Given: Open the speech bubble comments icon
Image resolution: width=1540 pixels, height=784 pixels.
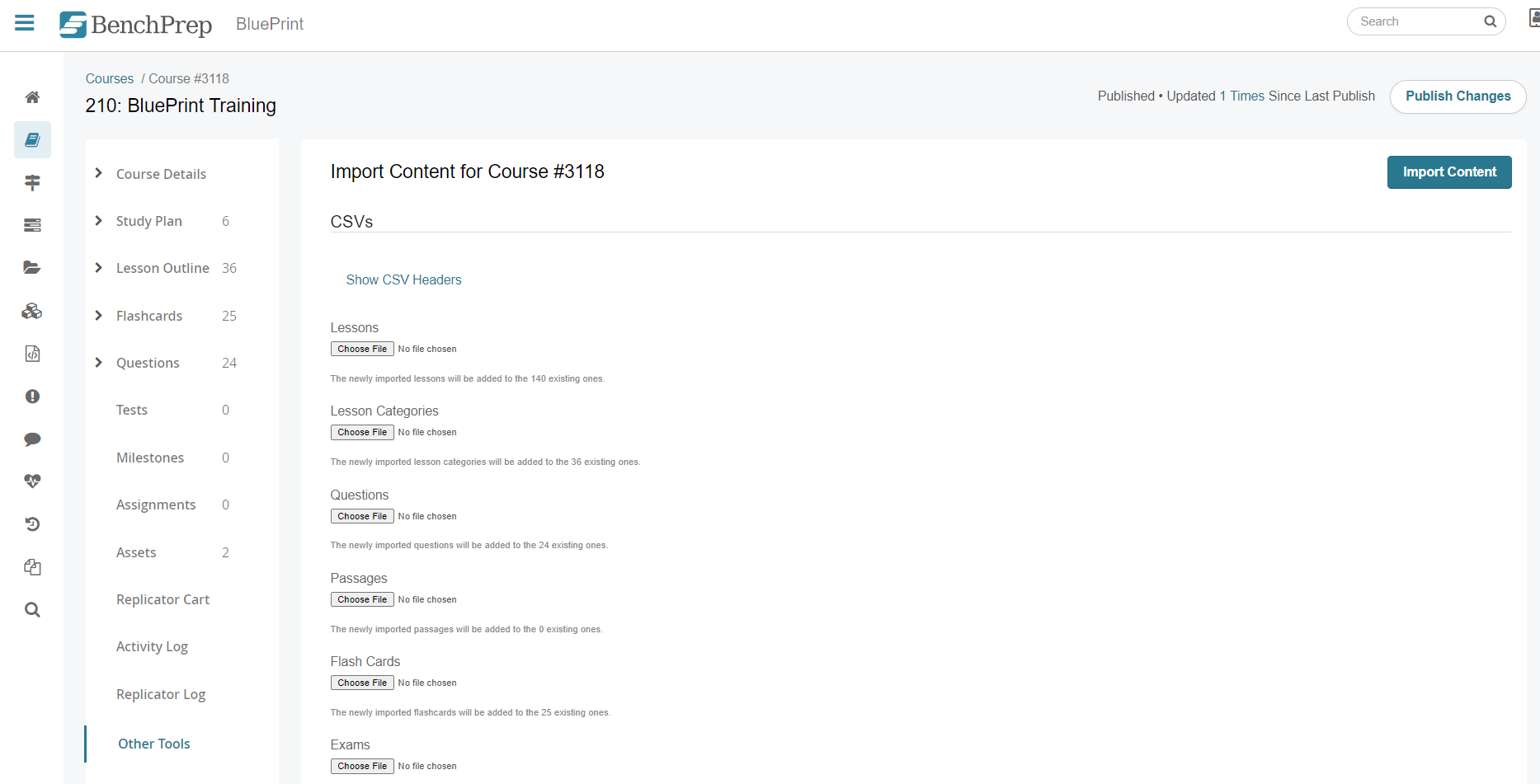Looking at the screenshot, I should (x=32, y=439).
